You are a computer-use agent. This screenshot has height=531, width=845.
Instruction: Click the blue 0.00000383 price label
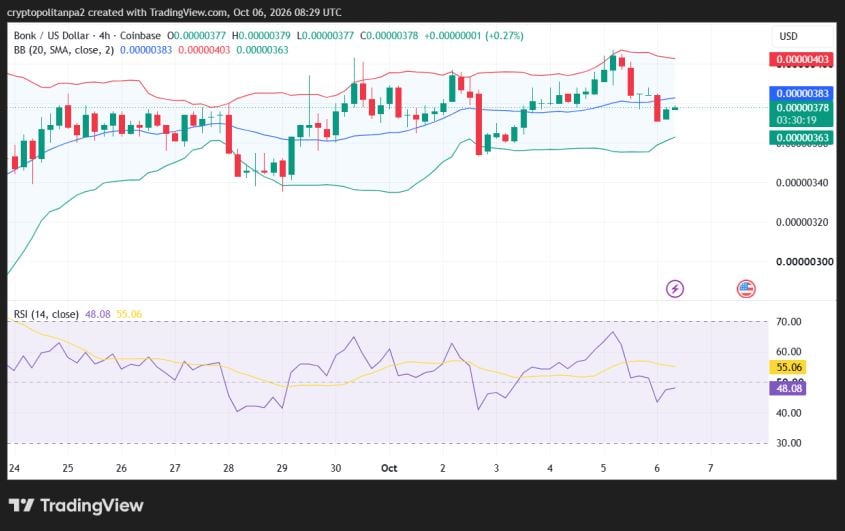(801, 93)
